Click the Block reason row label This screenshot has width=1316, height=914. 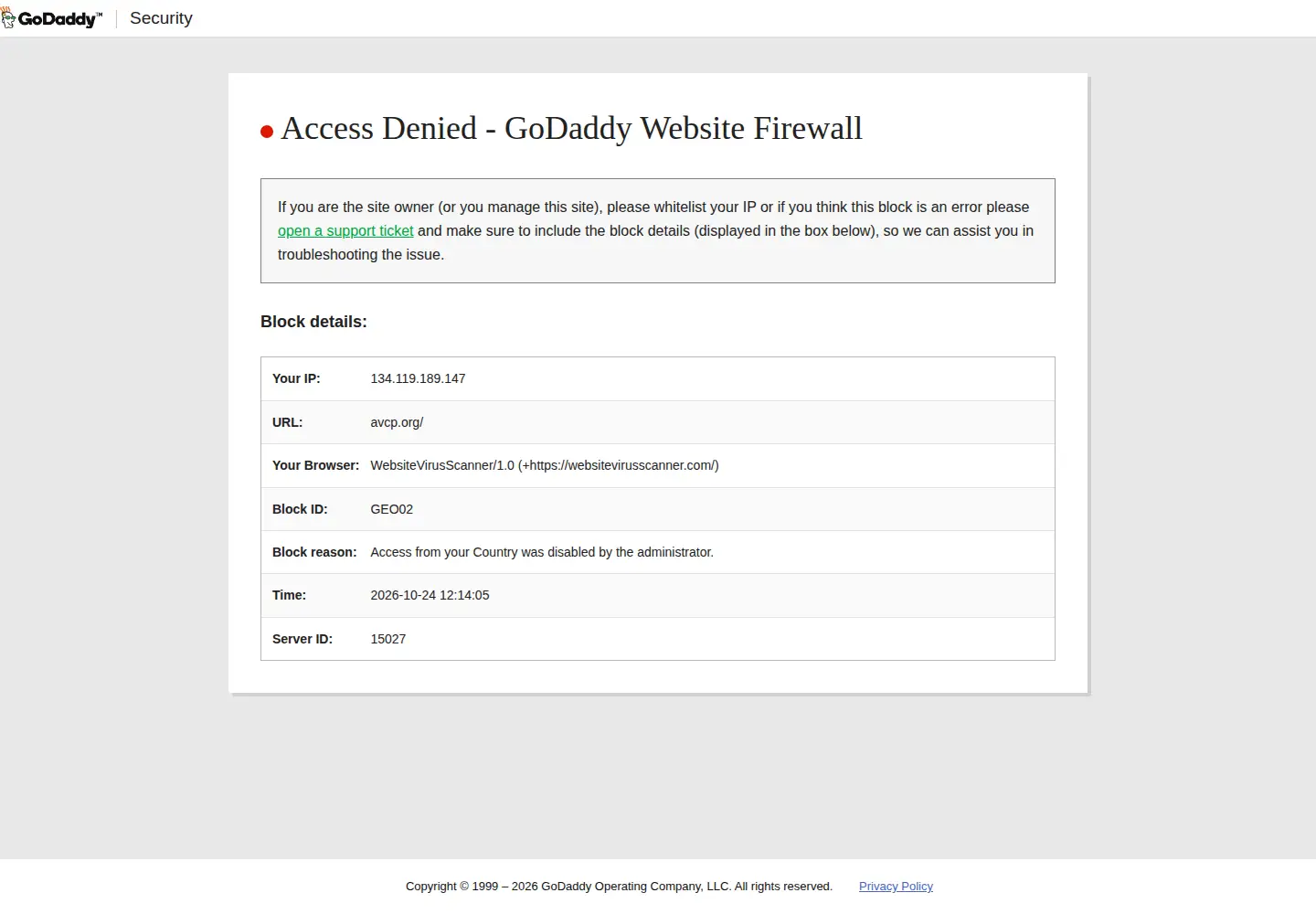click(314, 552)
